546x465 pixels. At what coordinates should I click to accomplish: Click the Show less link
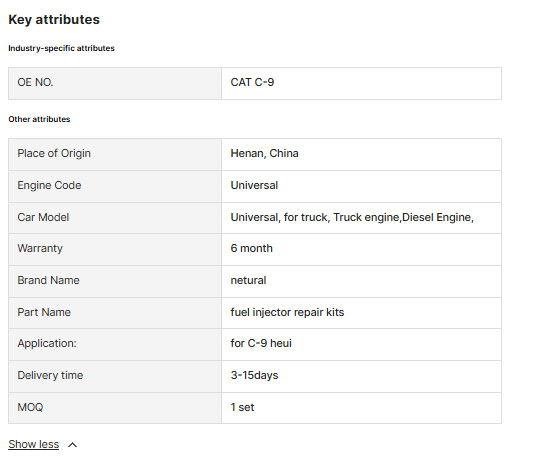point(33,444)
